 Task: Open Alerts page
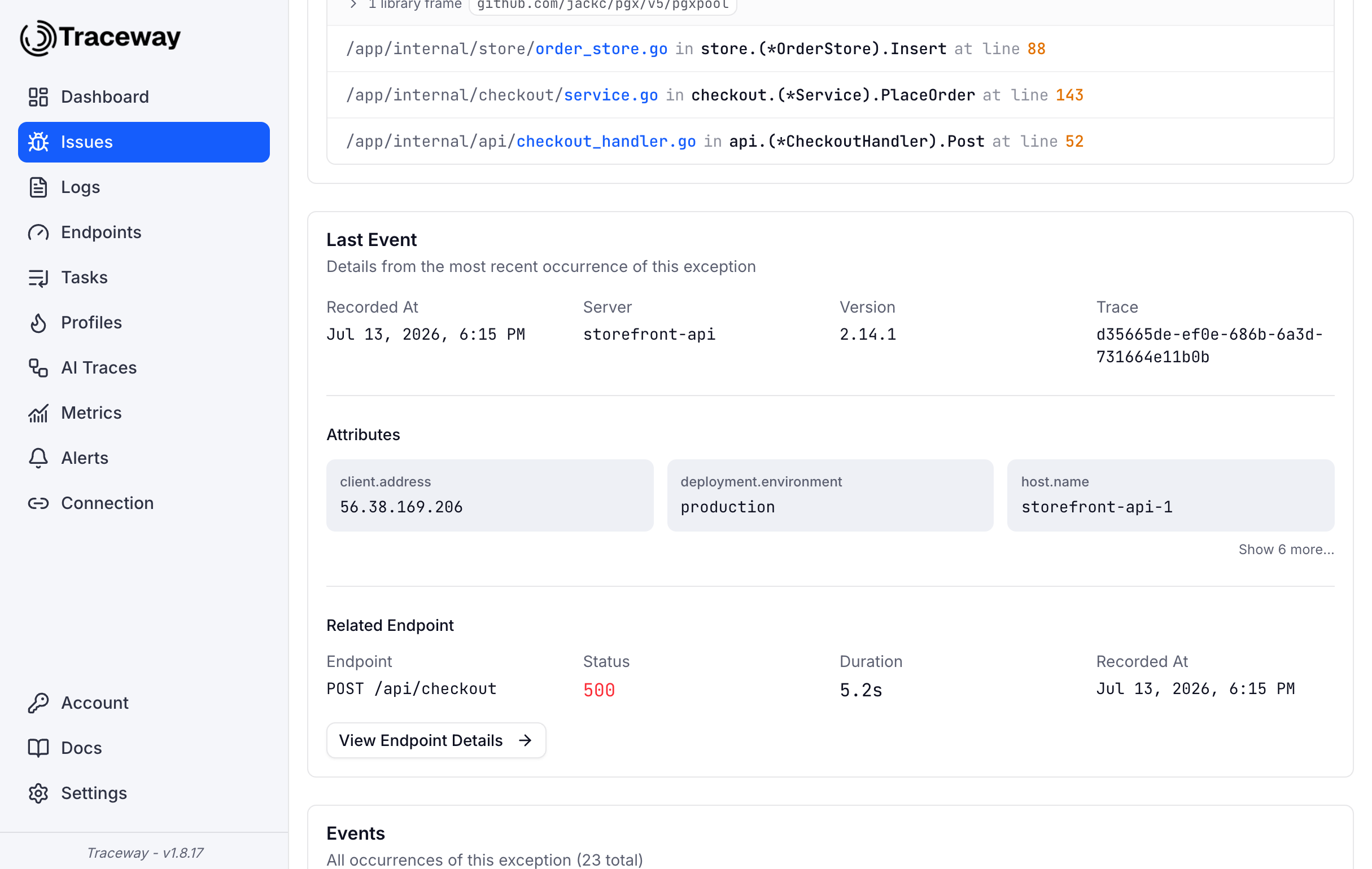[143, 458]
